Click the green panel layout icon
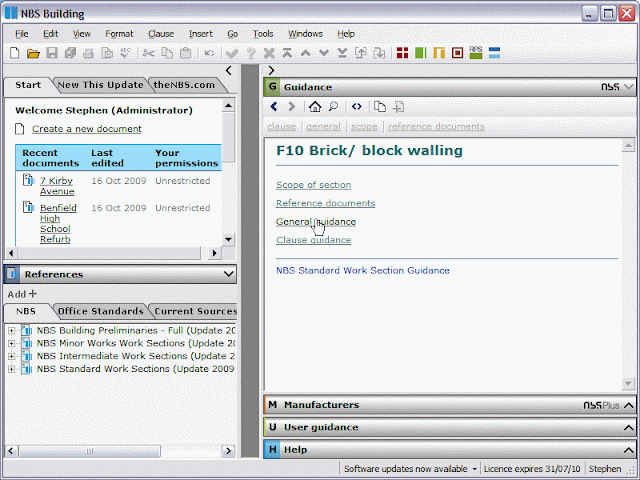The width and height of the screenshot is (640, 480). click(x=420, y=53)
